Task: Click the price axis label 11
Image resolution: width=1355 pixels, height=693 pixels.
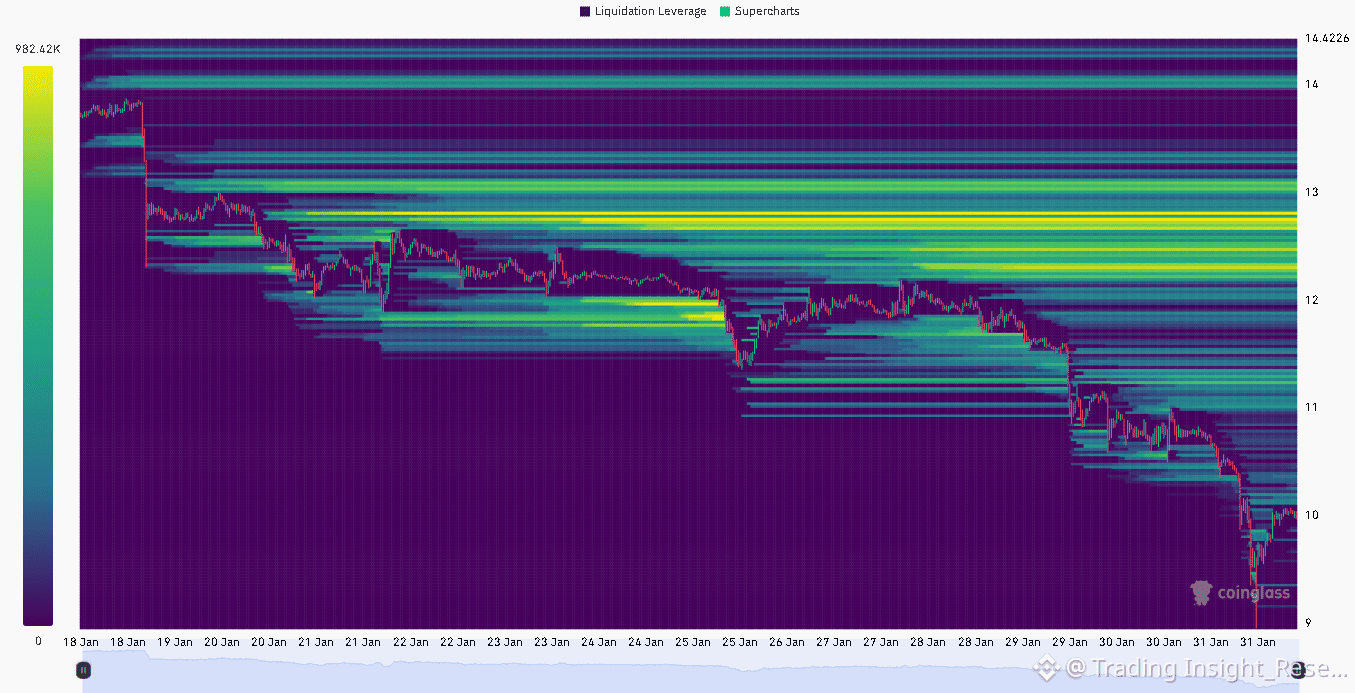Action: point(1310,407)
